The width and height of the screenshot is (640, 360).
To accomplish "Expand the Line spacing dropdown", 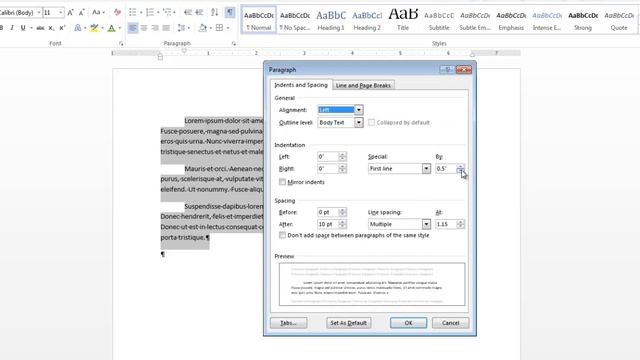I will pyautogui.click(x=426, y=224).
